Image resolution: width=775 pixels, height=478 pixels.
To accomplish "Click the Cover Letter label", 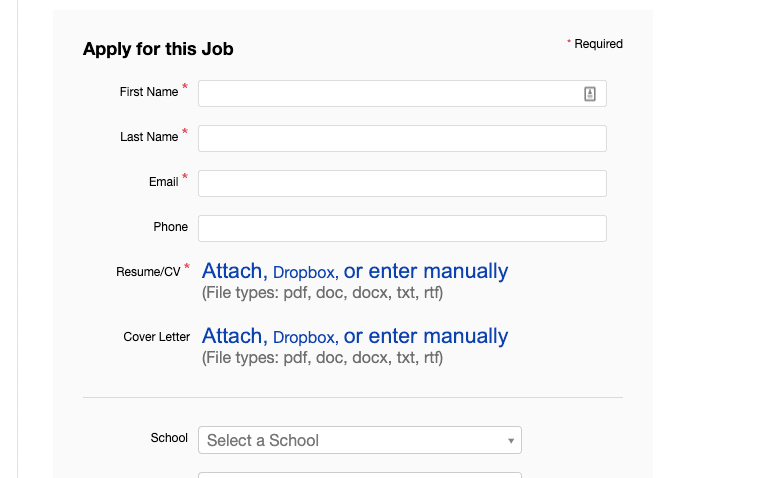I will coord(157,337).
